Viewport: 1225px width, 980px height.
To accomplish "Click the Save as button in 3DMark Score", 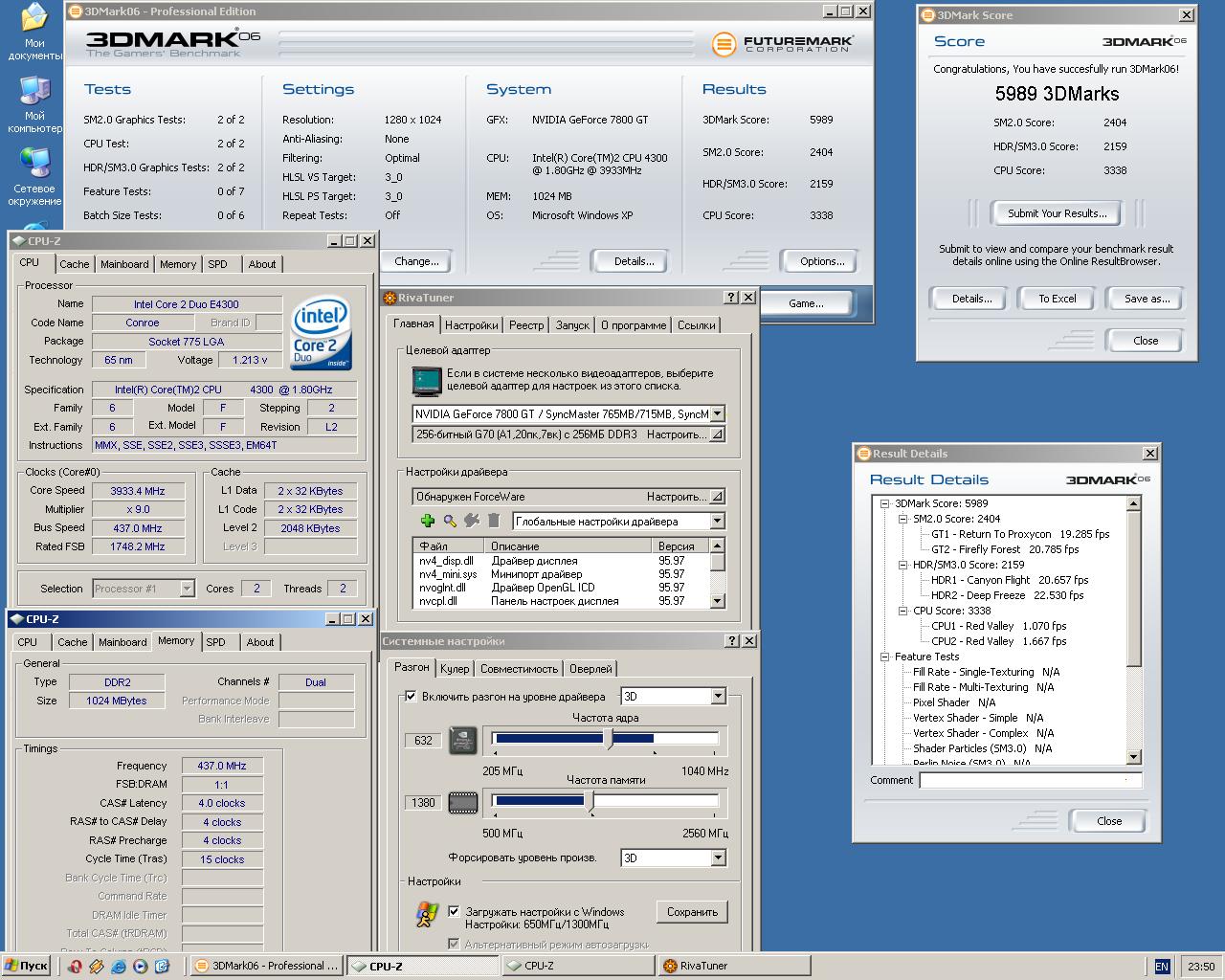I will pos(1147,299).
